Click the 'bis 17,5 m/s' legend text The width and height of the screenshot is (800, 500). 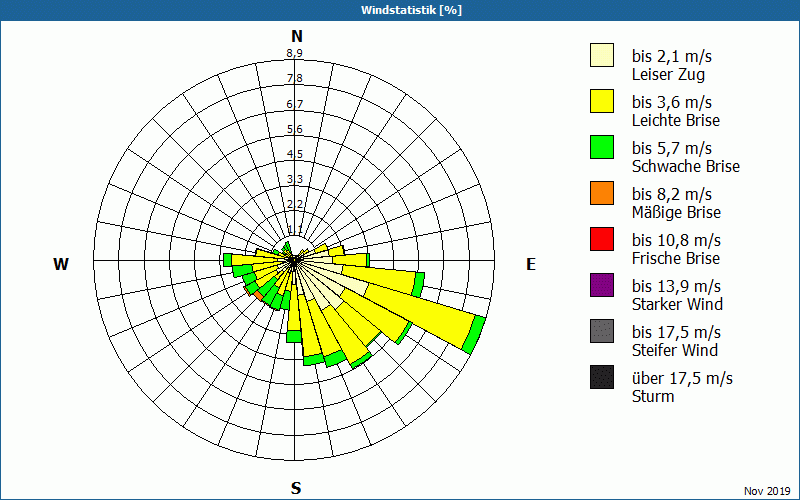coord(676,332)
